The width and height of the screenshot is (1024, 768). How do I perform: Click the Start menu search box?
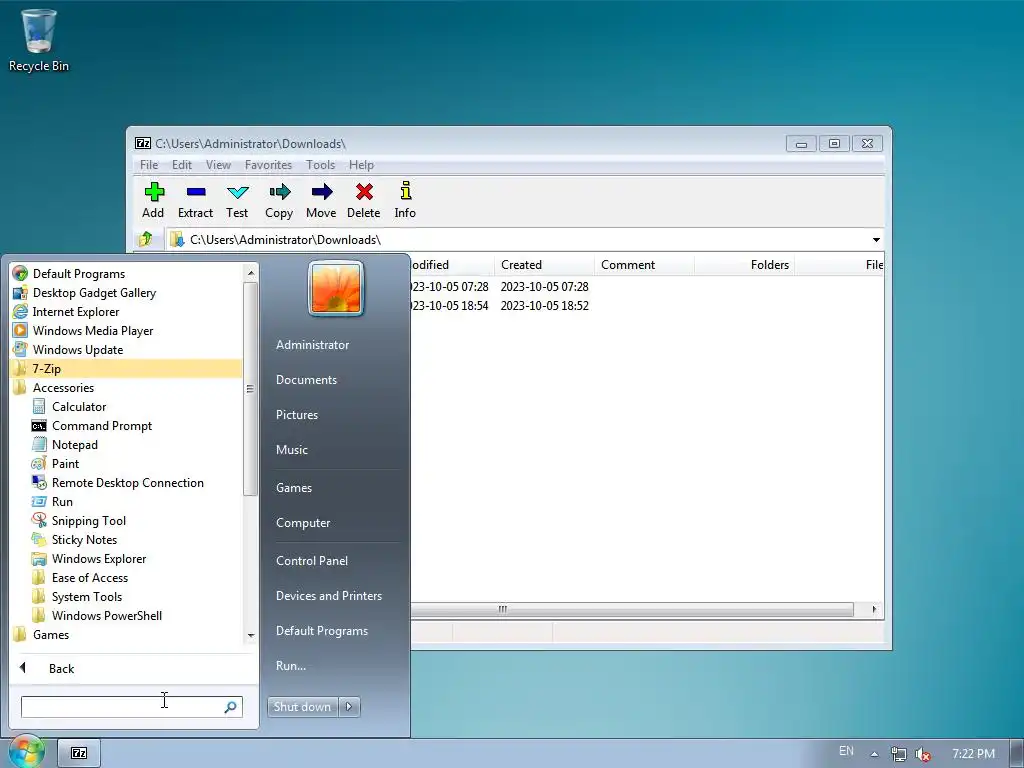pos(131,707)
